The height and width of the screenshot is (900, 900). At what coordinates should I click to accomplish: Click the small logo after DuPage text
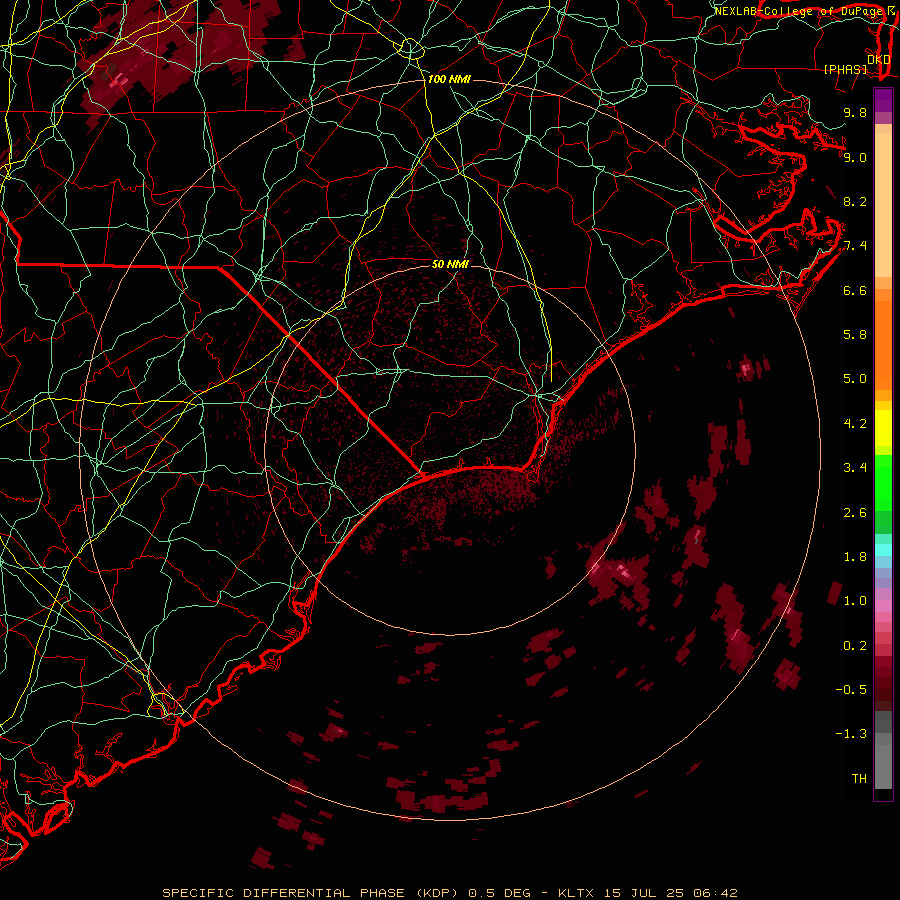pyautogui.click(x=891, y=10)
